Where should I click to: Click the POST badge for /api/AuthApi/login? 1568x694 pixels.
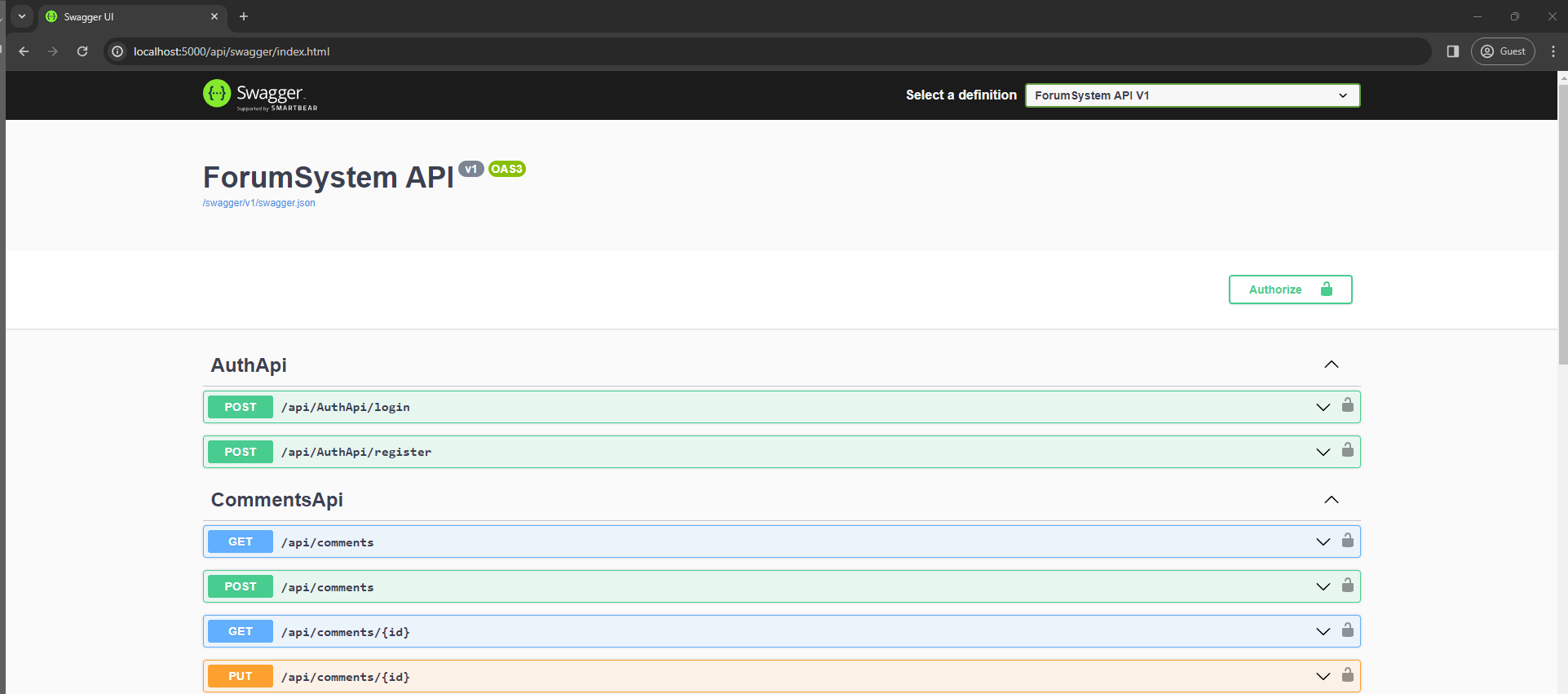(x=241, y=407)
